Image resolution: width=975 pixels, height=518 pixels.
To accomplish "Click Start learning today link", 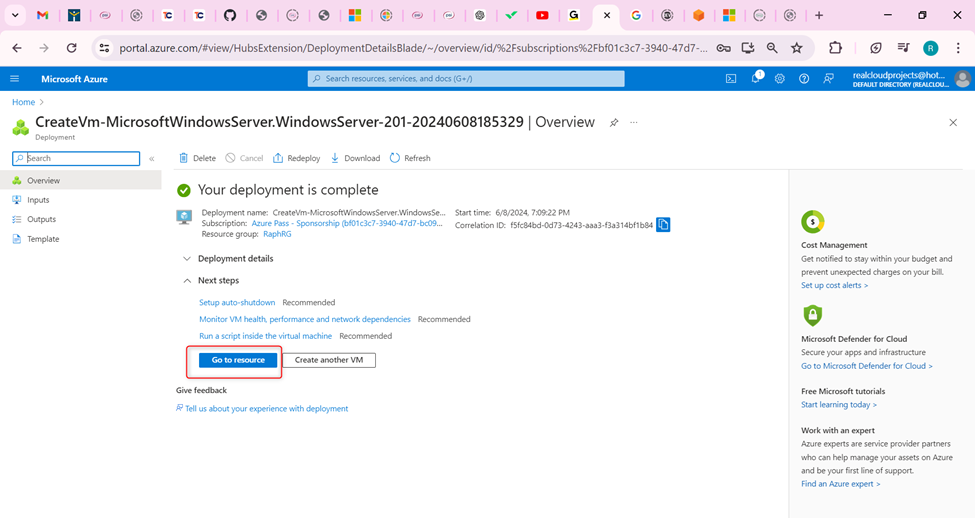I will (839, 404).
